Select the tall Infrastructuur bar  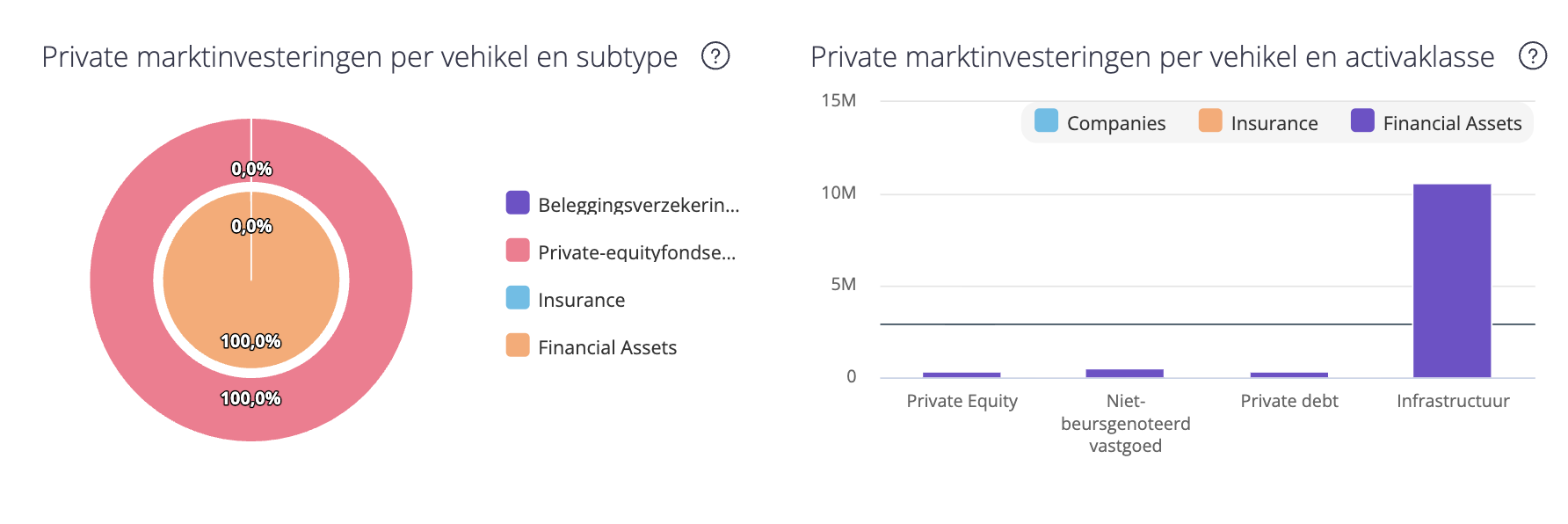click(1452, 280)
